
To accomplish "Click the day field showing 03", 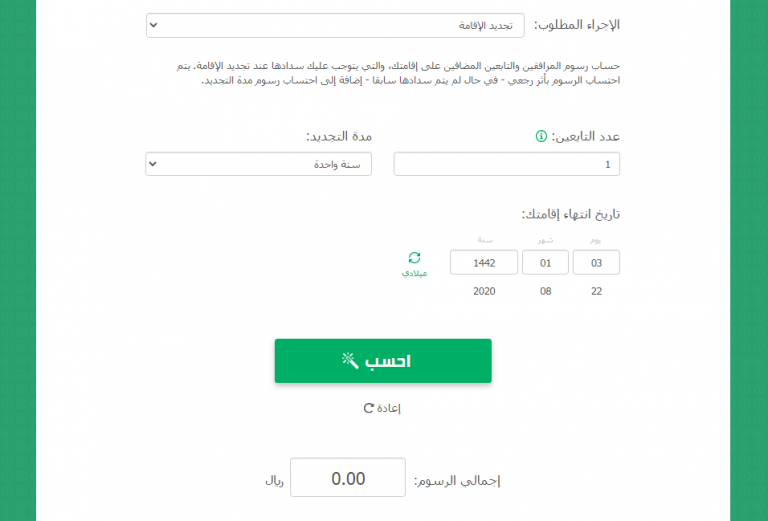I will click(596, 262).
